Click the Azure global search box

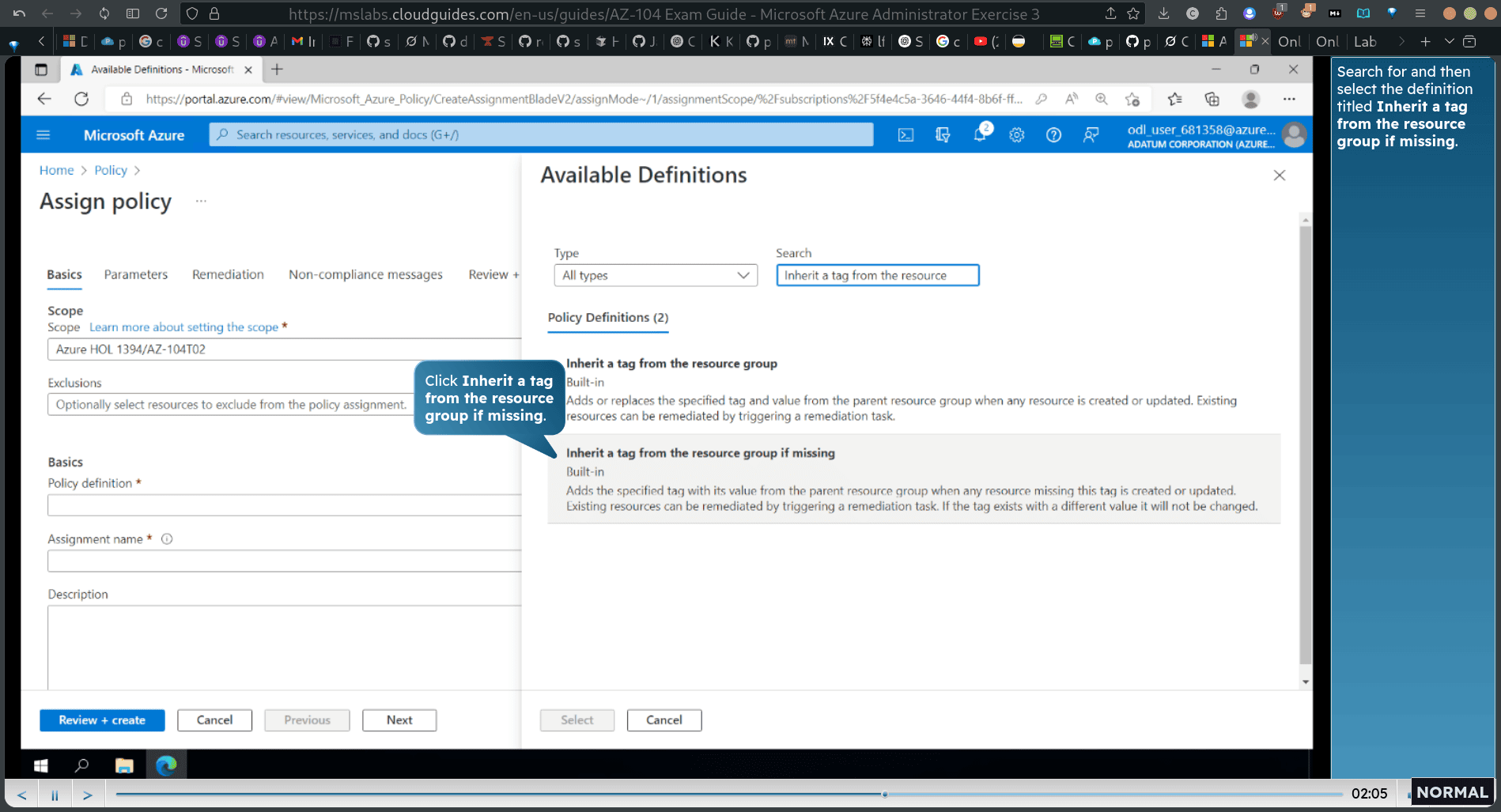click(x=541, y=135)
